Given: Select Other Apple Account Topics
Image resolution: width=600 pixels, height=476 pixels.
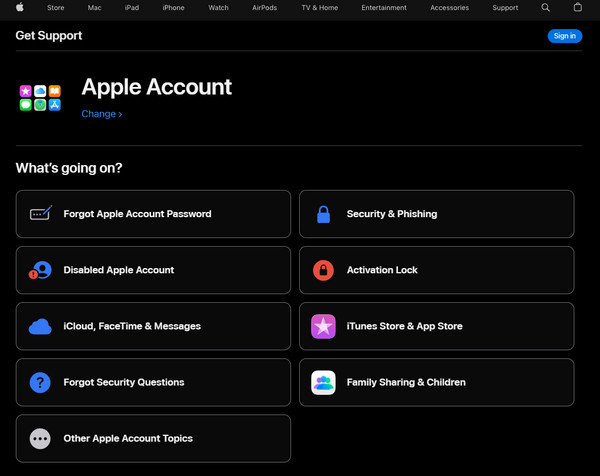Looking at the screenshot, I should click(153, 439).
